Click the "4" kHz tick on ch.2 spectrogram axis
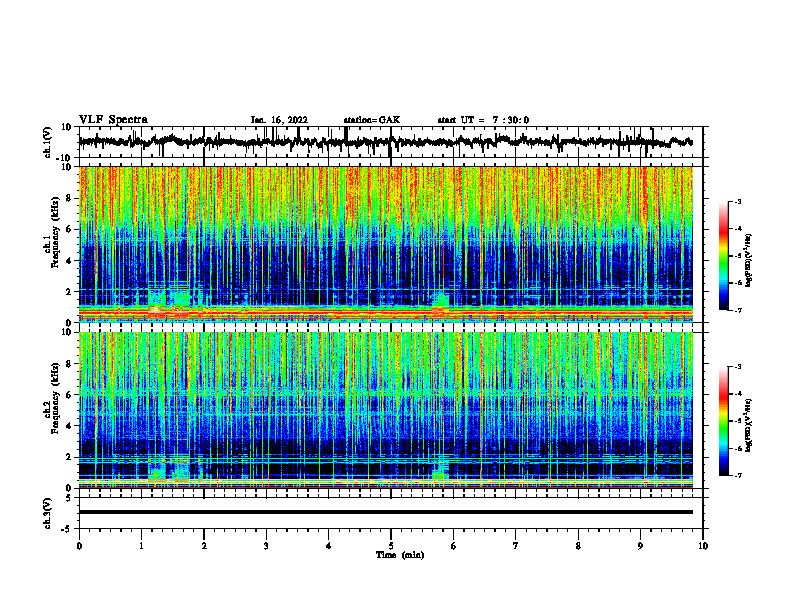792x612 pixels. coord(69,426)
